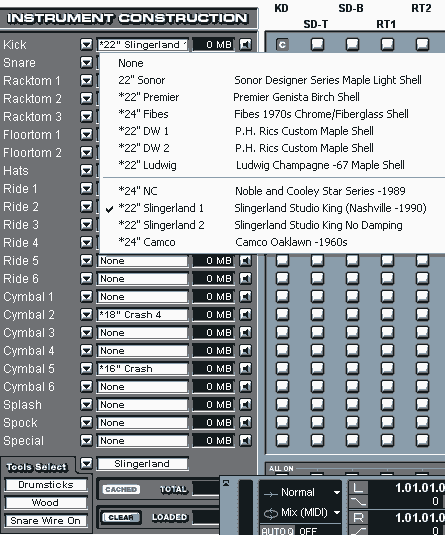445x535 pixels.
Task: Choose *24" NC Noble and Cooley
Action: pyautogui.click(x=272, y=191)
